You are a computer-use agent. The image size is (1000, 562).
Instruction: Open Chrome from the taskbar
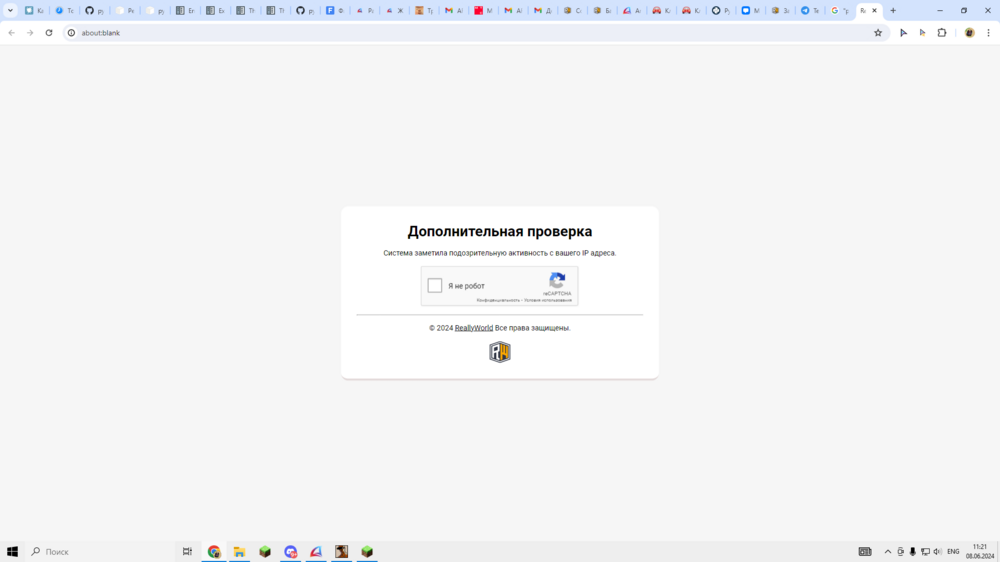click(214, 551)
